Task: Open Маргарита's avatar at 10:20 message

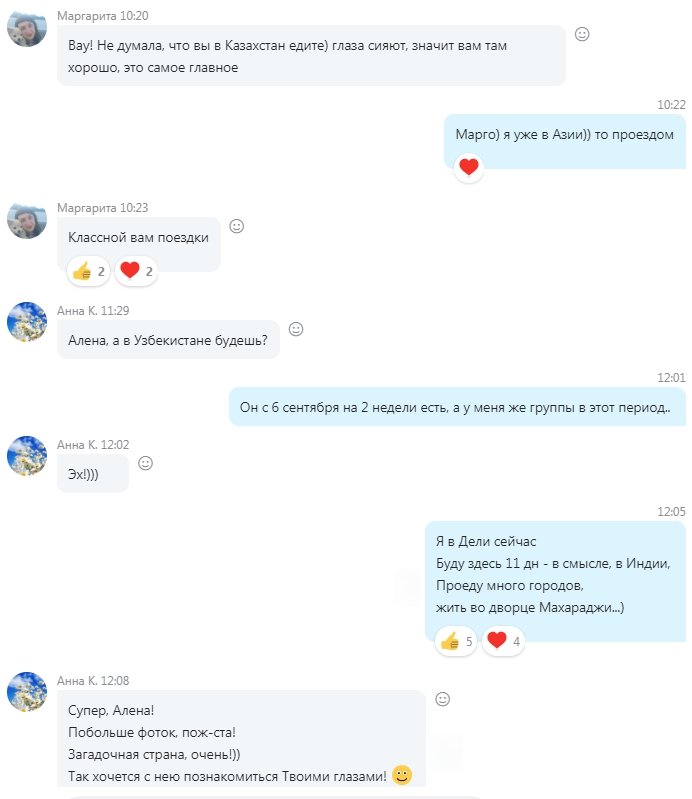Action: coord(27,29)
